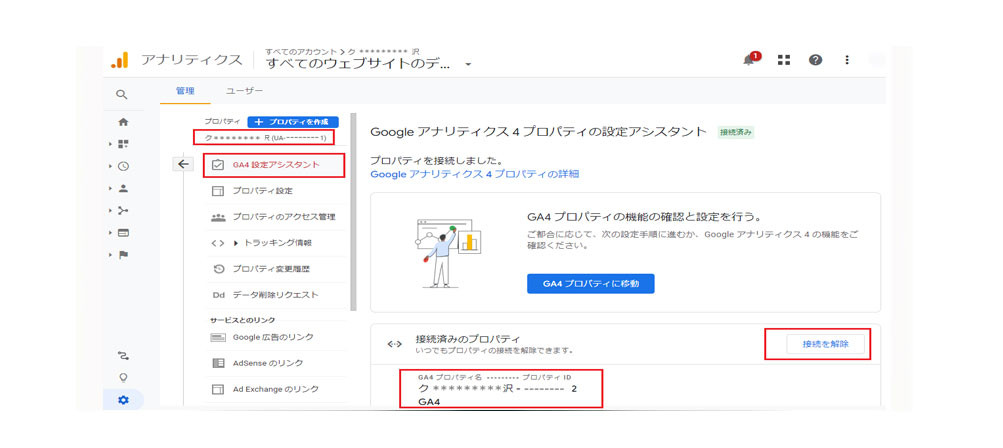Click the Google Analytics logo
The image size is (1003, 448).
(x=120, y=61)
